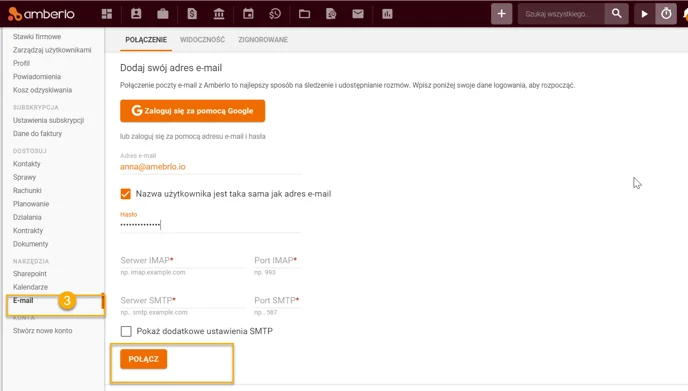
Task: Click the Adres e-mail field
Action: coord(211,167)
